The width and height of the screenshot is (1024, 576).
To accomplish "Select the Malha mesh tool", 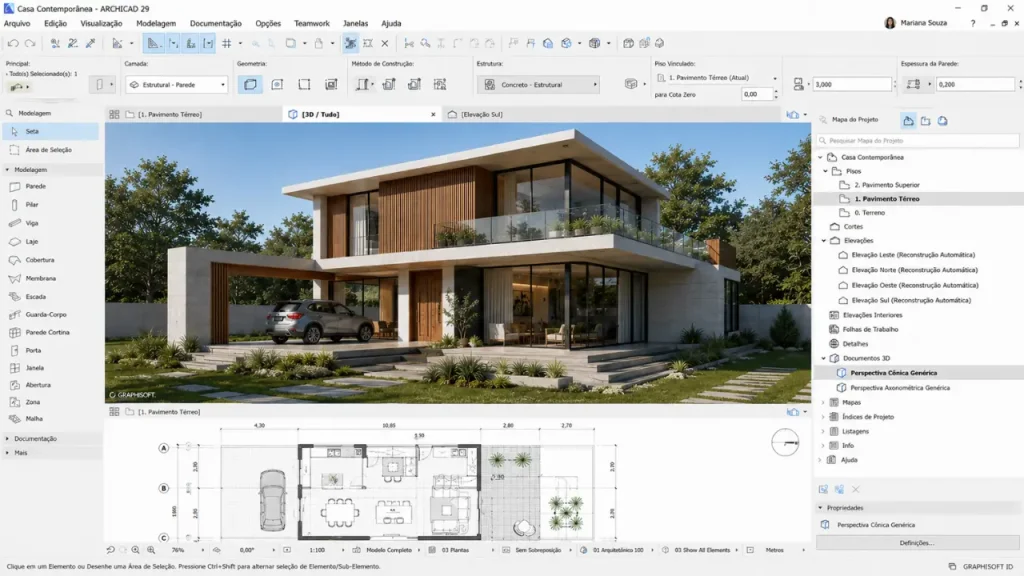I will 34,419.
